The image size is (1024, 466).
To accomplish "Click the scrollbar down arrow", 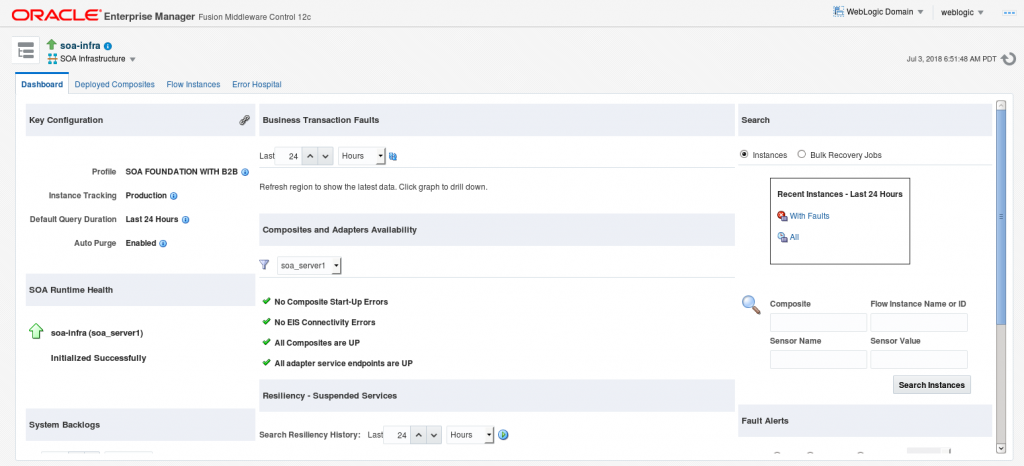I will pyautogui.click(x=1000, y=448).
